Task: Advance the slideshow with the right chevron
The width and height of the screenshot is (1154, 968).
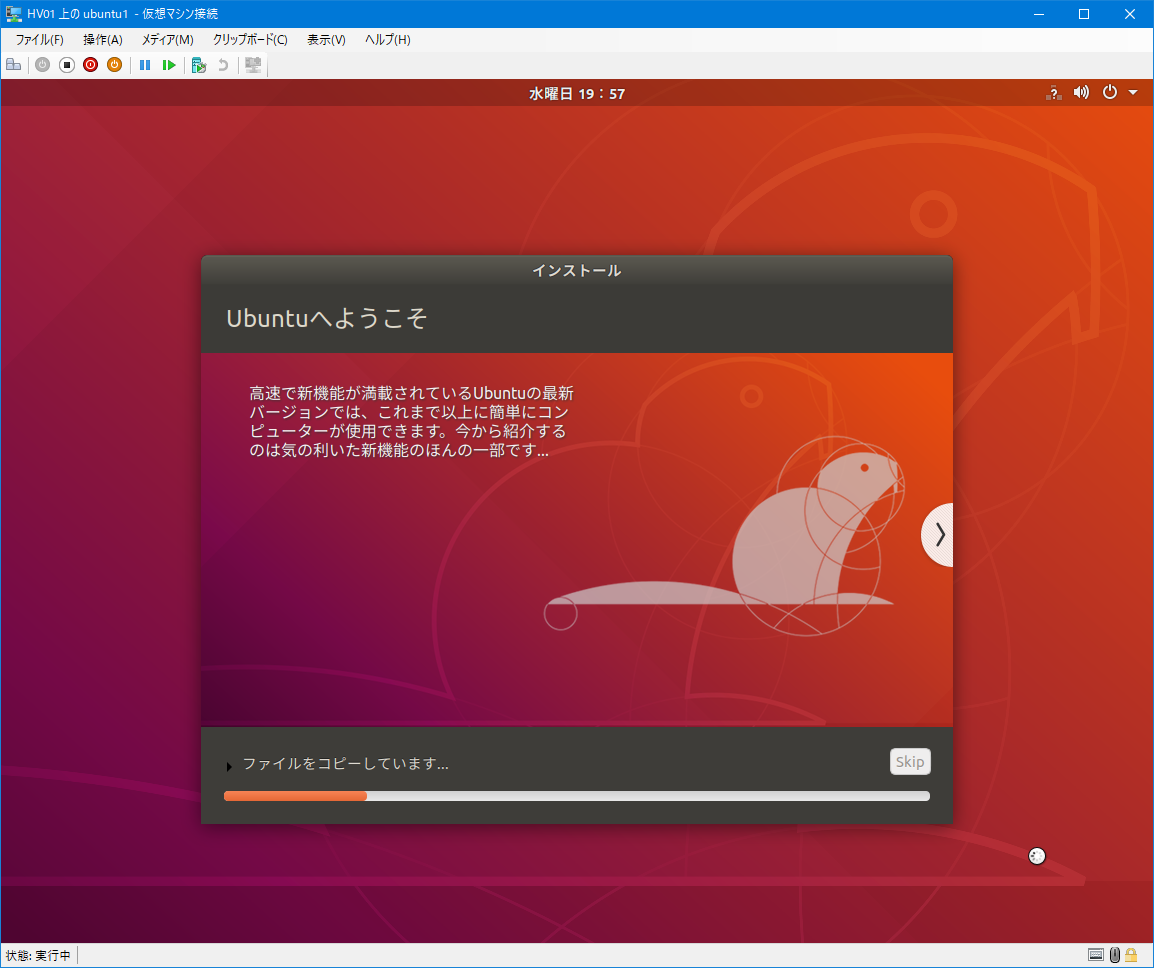Action: coord(938,535)
